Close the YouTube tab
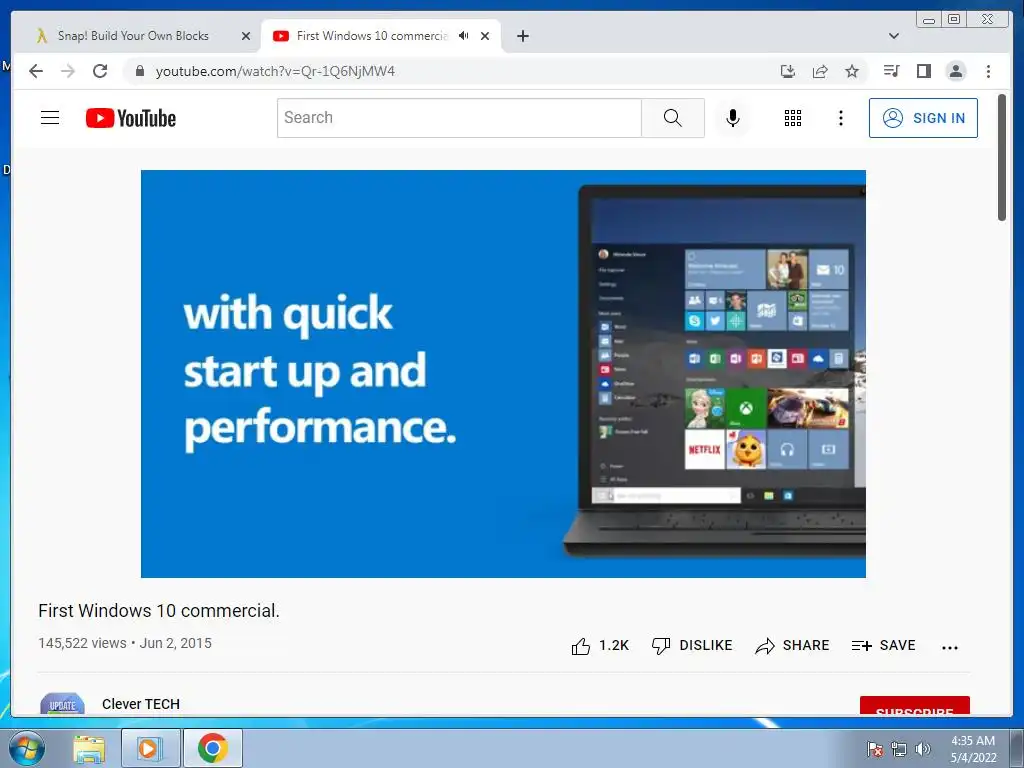 pyautogui.click(x=485, y=36)
